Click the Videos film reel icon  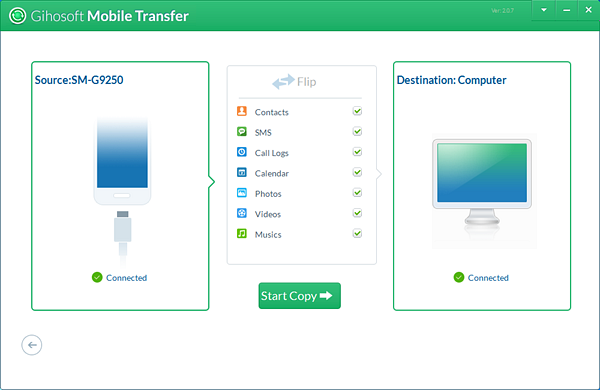click(242, 213)
